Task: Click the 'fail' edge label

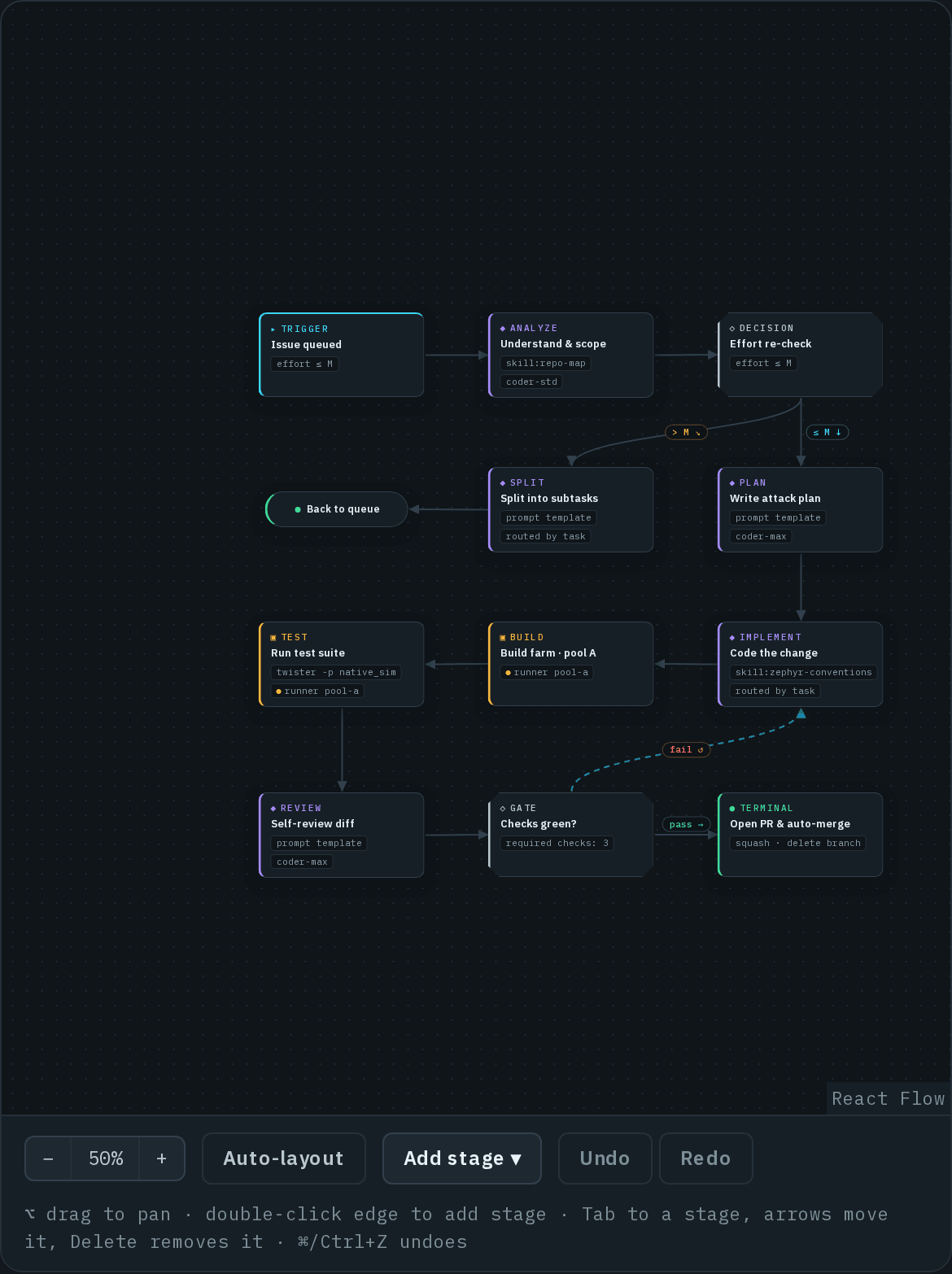Action: [686, 749]
